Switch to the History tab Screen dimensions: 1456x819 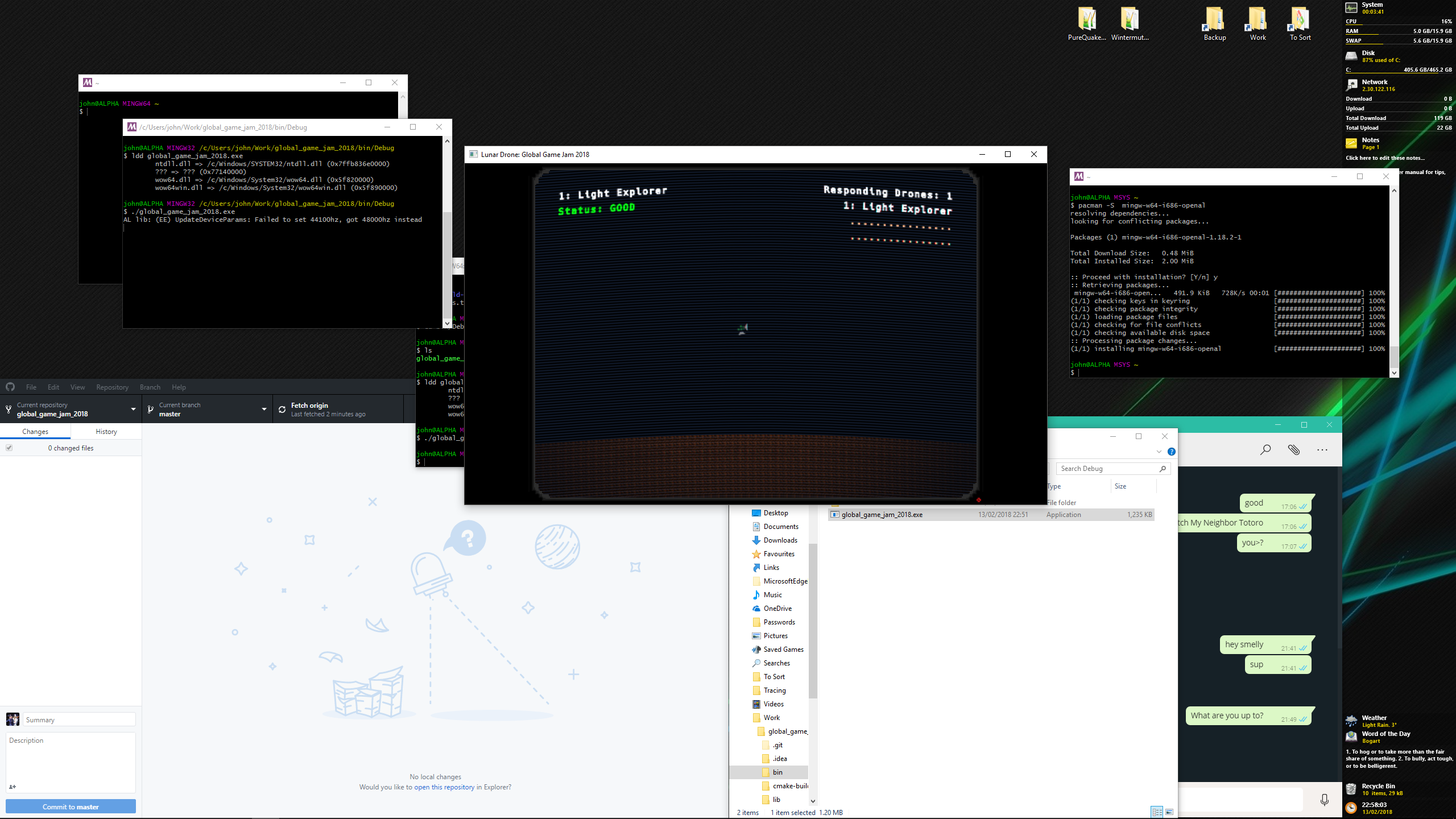click(106, 431)
